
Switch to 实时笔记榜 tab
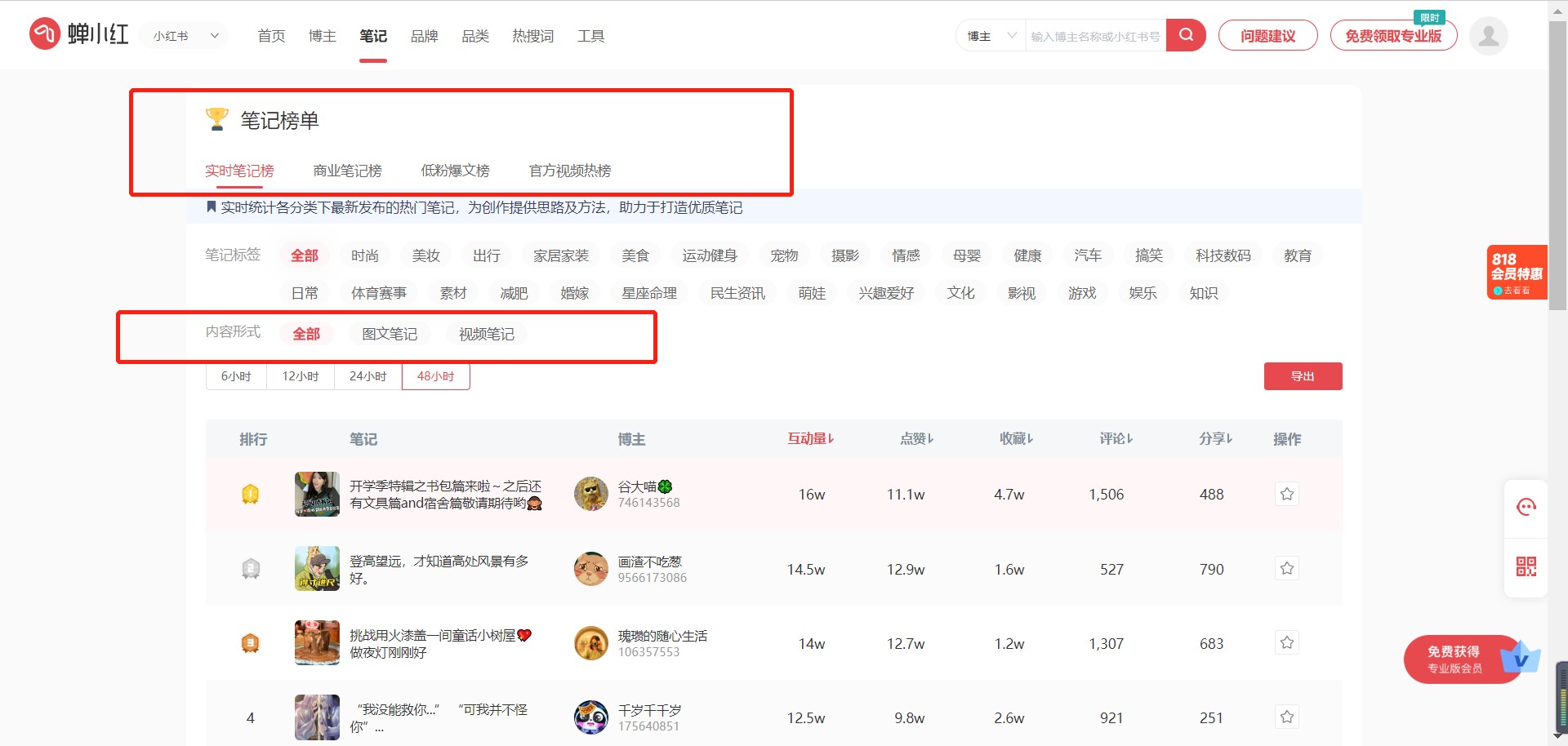(239, 171)
